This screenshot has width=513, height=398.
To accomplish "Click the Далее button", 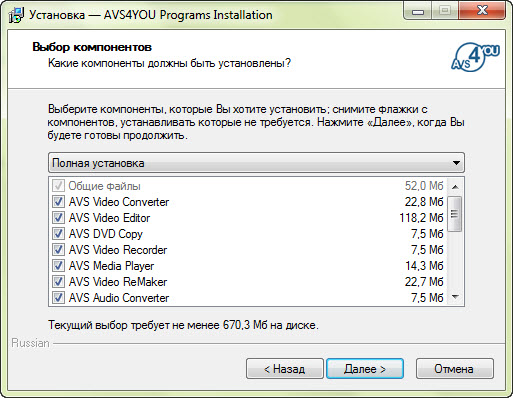I will coord(365,369).
